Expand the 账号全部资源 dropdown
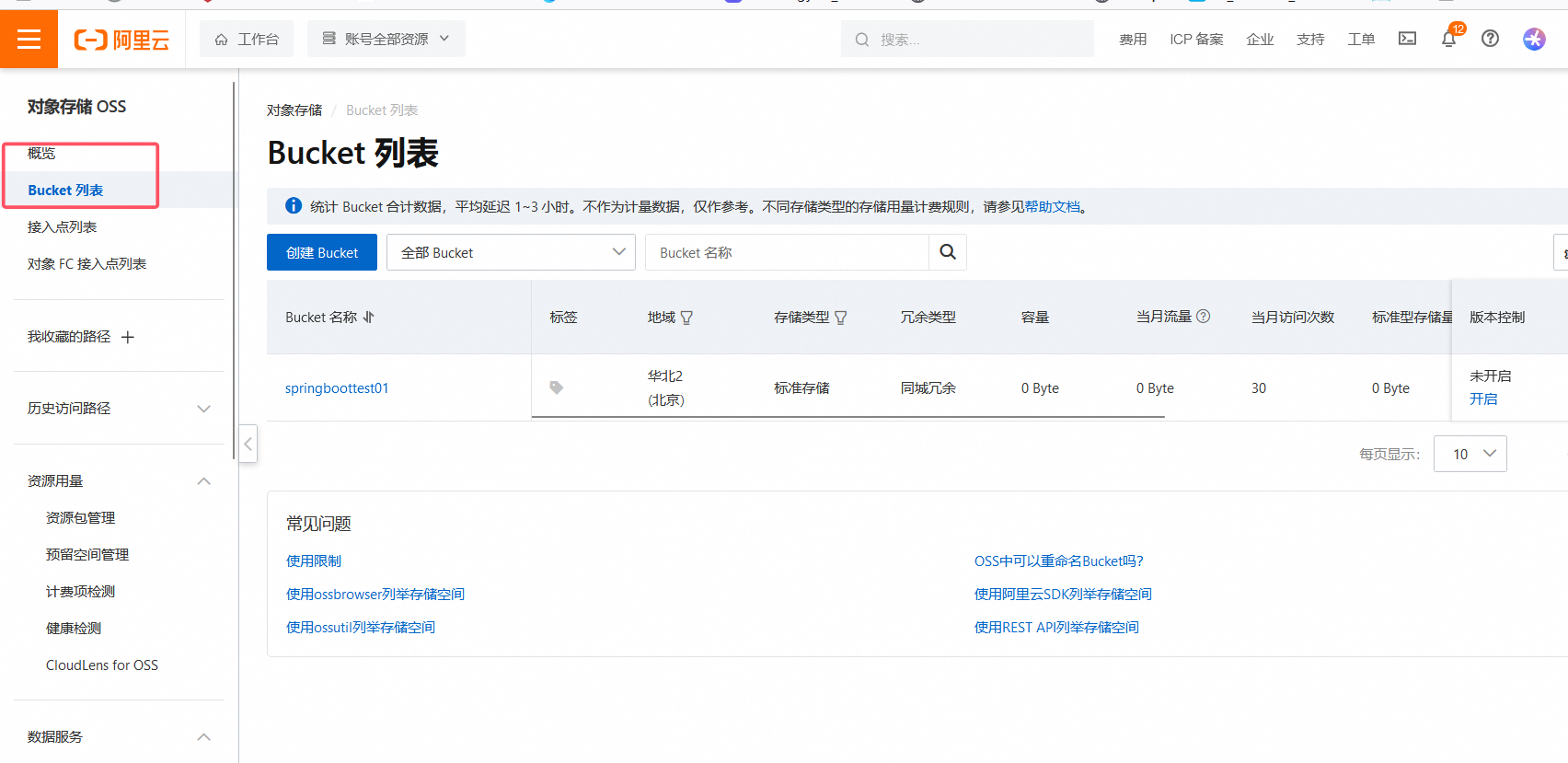 click(386, 39)
